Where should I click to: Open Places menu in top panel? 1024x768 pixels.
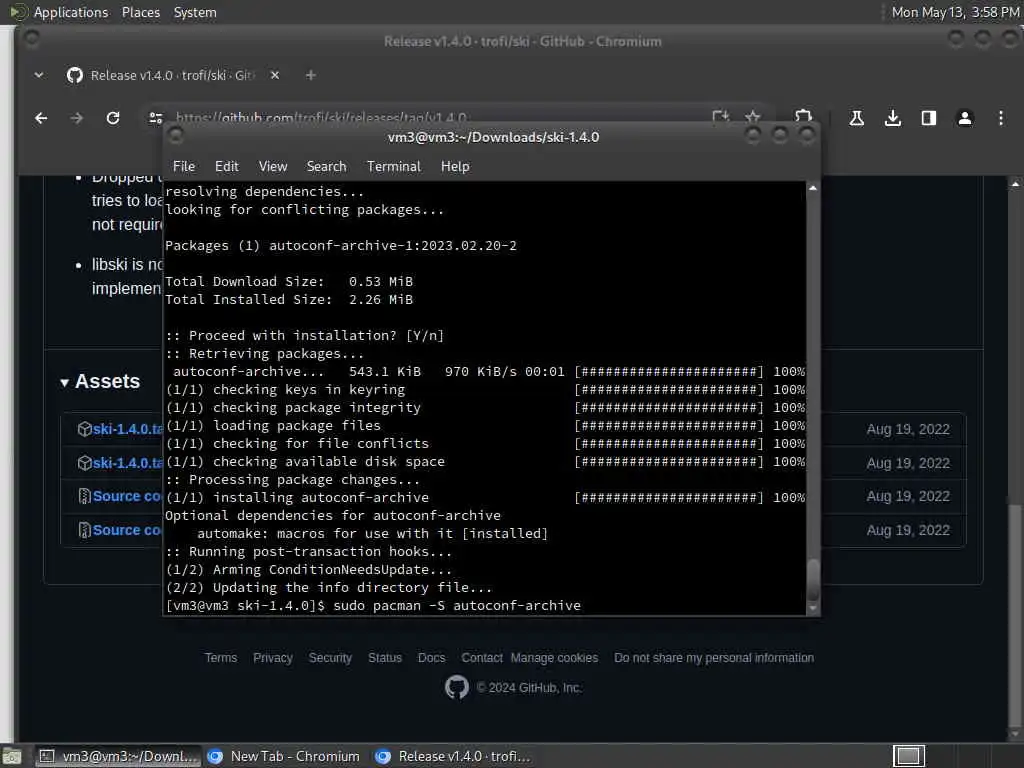click(x=140, y=12)
